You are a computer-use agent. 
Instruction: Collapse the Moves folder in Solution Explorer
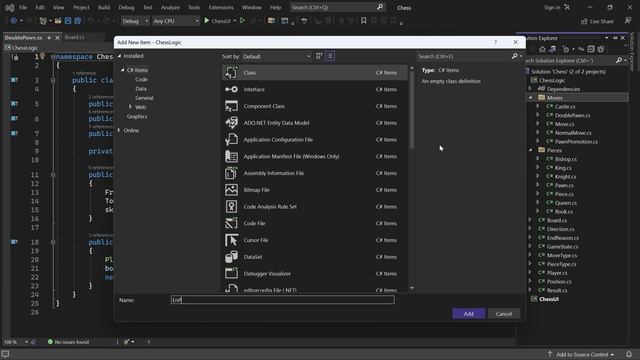(531, 98)
